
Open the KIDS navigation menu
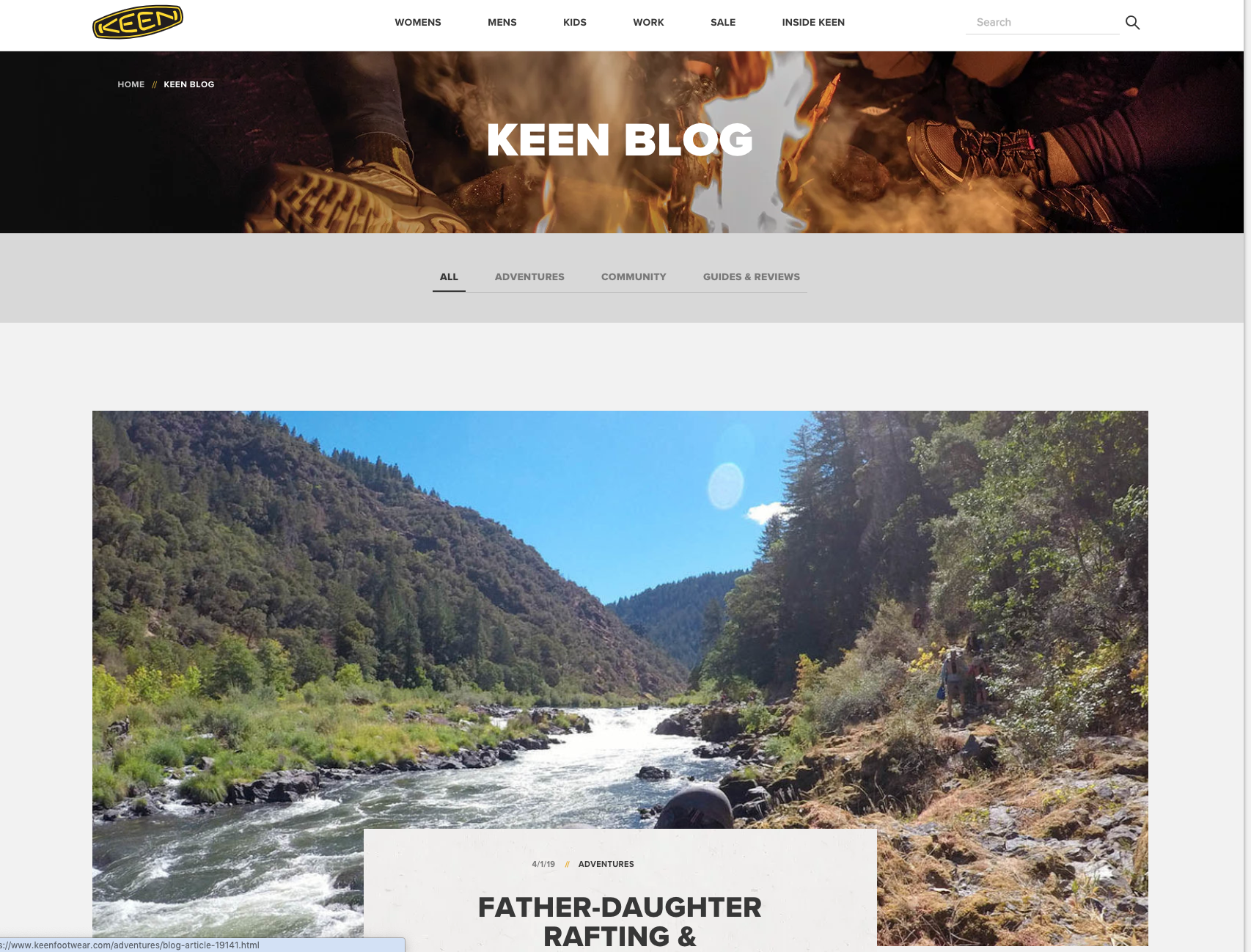click(x=575, y=22)
